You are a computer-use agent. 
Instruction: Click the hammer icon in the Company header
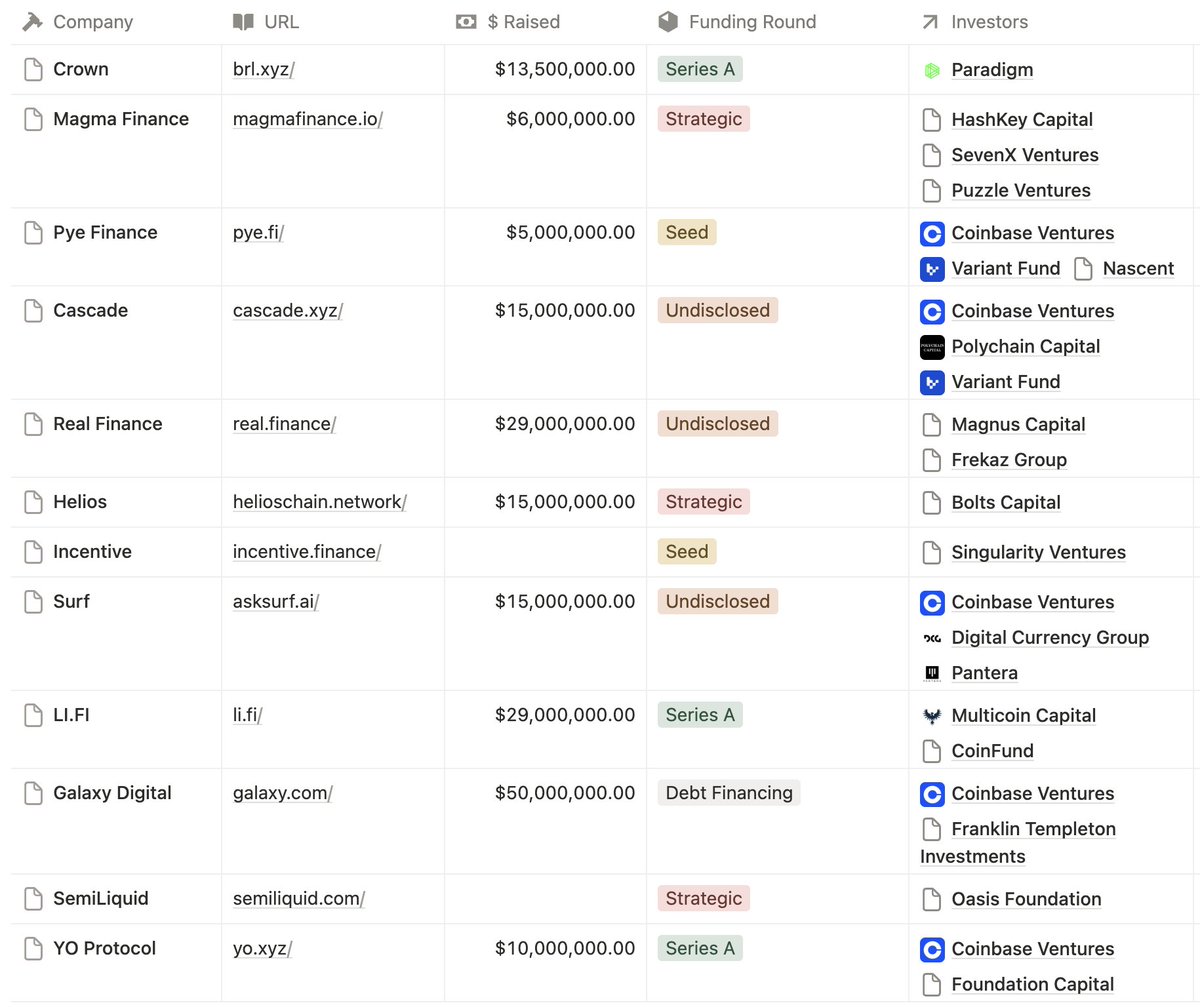pos(31,21)
